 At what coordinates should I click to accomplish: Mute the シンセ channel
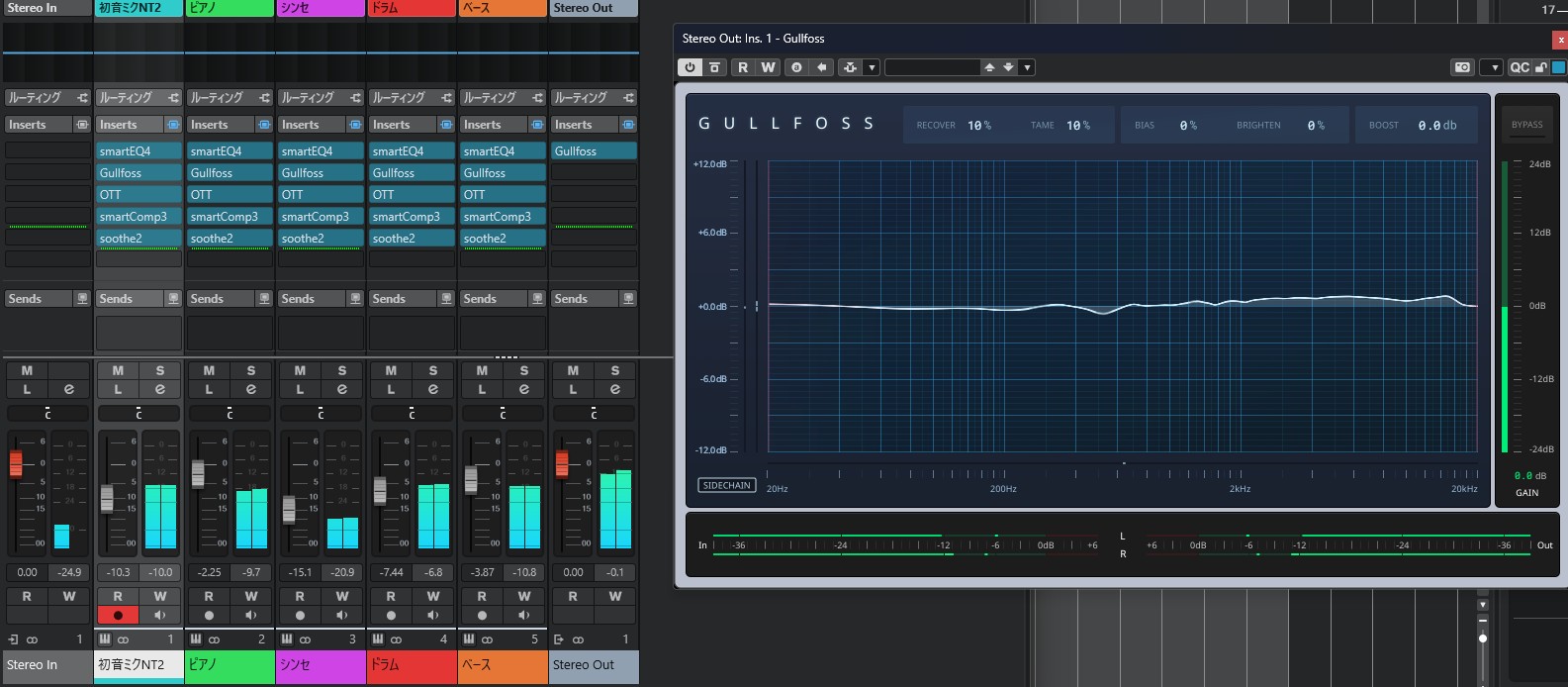click(300, 370)
